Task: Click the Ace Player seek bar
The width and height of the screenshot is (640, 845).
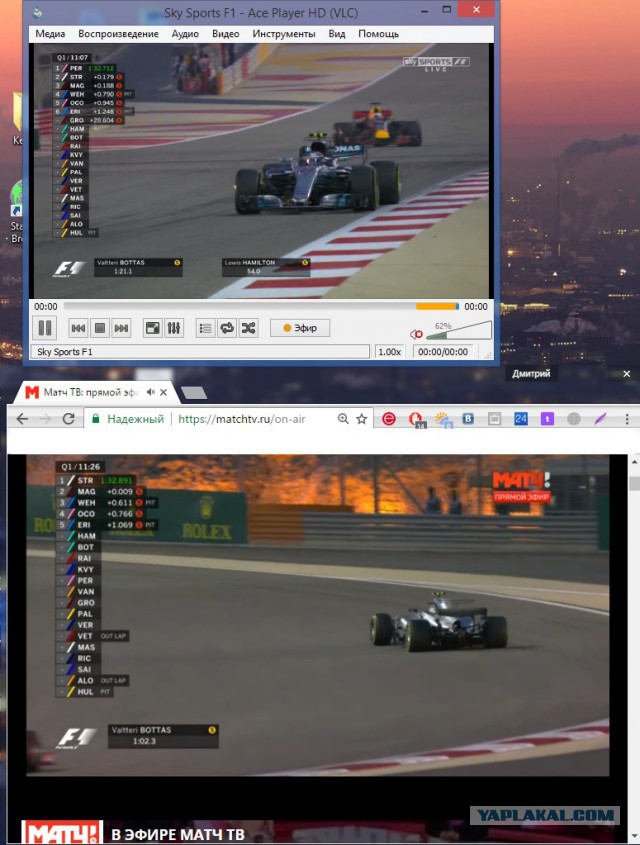Action: (261, 306)
